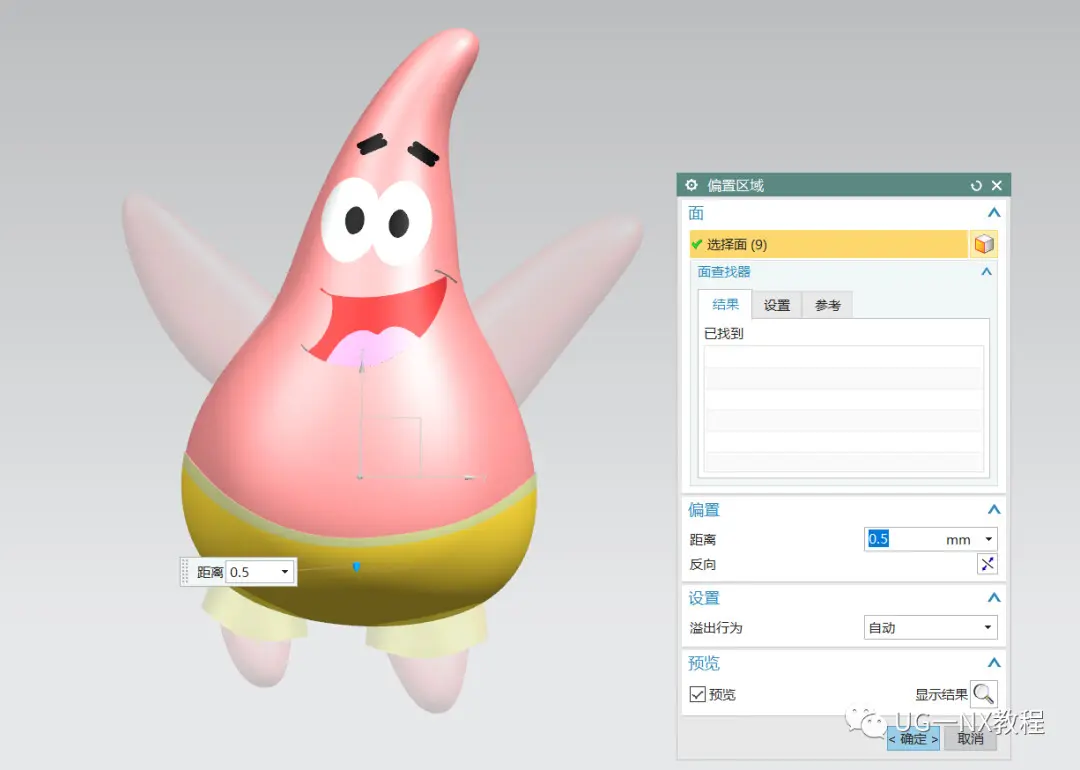Activate the 选择面 (9) selection row
1080x770 pixels.
(829, 244)
